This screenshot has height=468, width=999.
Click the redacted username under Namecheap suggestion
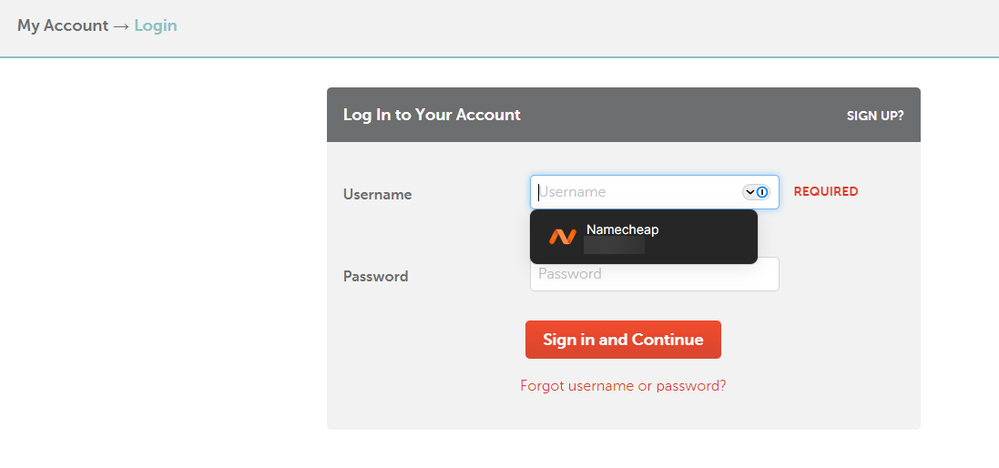pyautogui.click(x=614, y=246)
